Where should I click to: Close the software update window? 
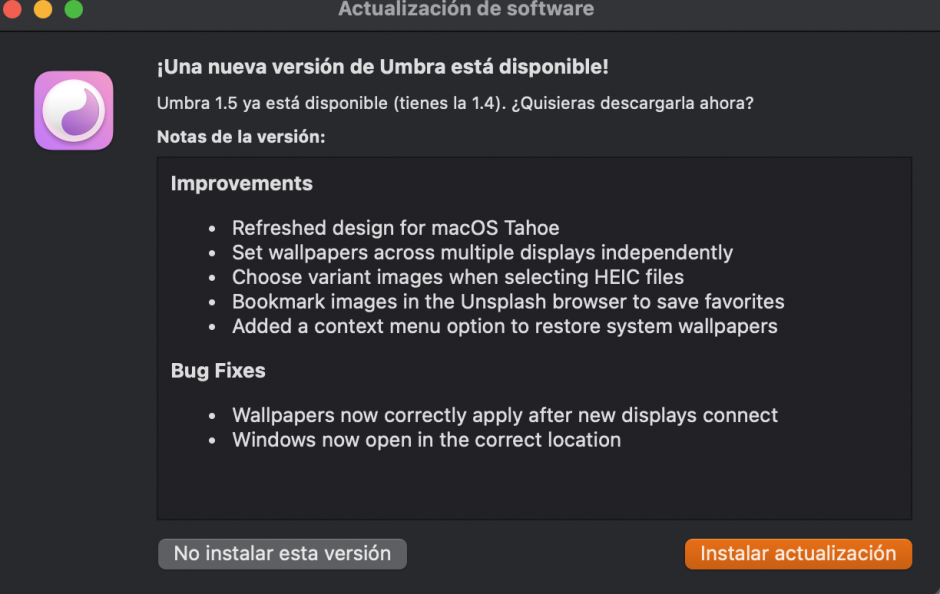pyautogui.click(x=12, y=10)
